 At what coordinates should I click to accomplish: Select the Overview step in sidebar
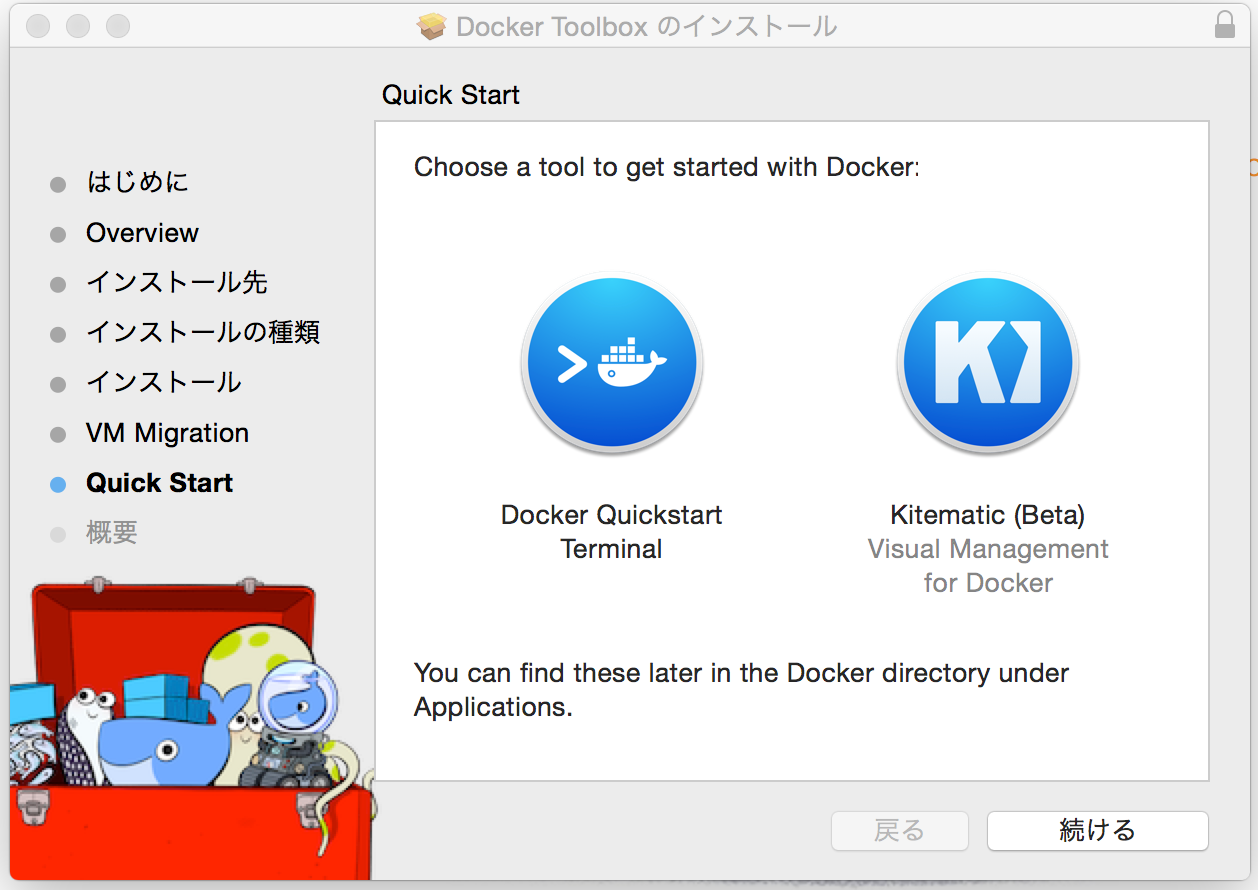point(142,233)
